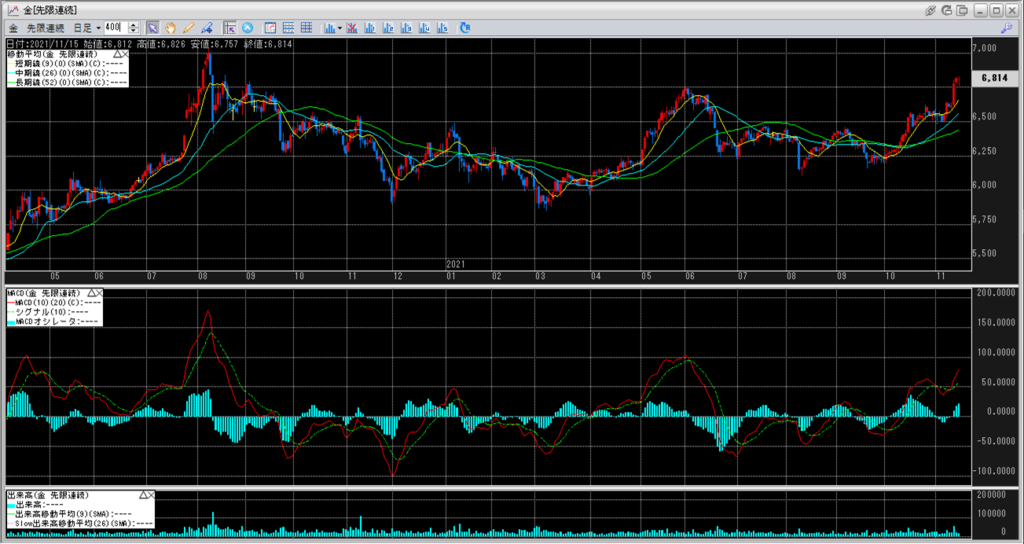Expand the chart indicator dropdown arrow

340,27
